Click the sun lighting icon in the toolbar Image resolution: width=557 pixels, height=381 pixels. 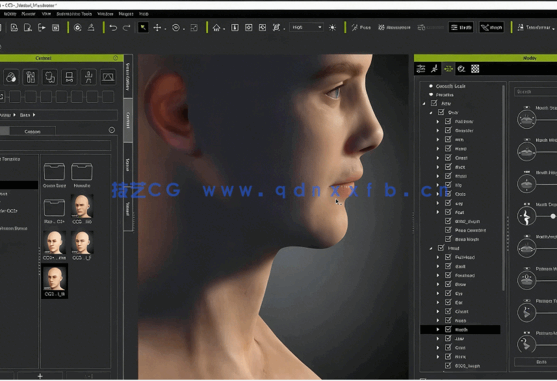pyautogui.click(x=332, y=27)
